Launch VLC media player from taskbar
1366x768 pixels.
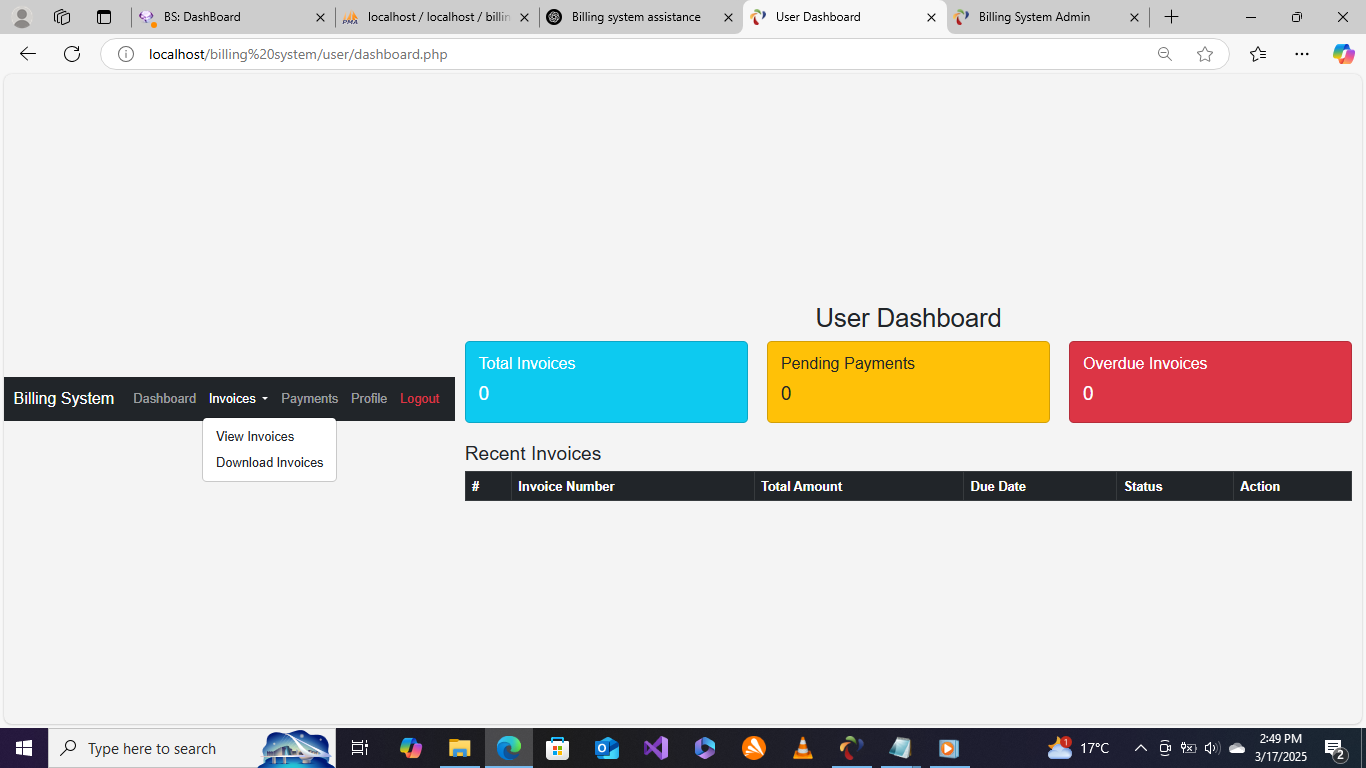802,748
